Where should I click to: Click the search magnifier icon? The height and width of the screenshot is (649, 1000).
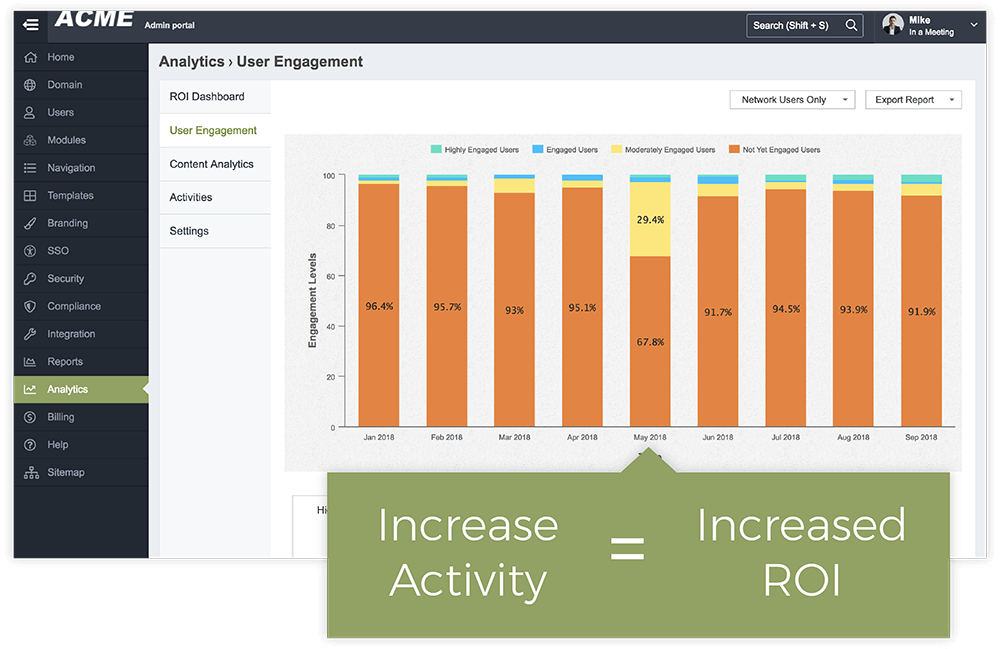[852, 25]
